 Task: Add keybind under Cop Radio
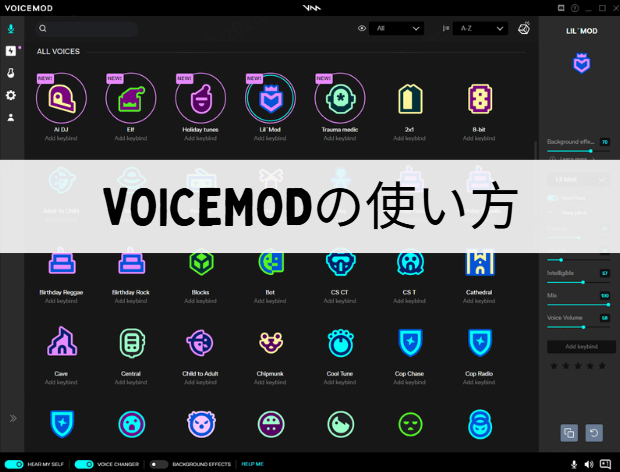point(479,382)
